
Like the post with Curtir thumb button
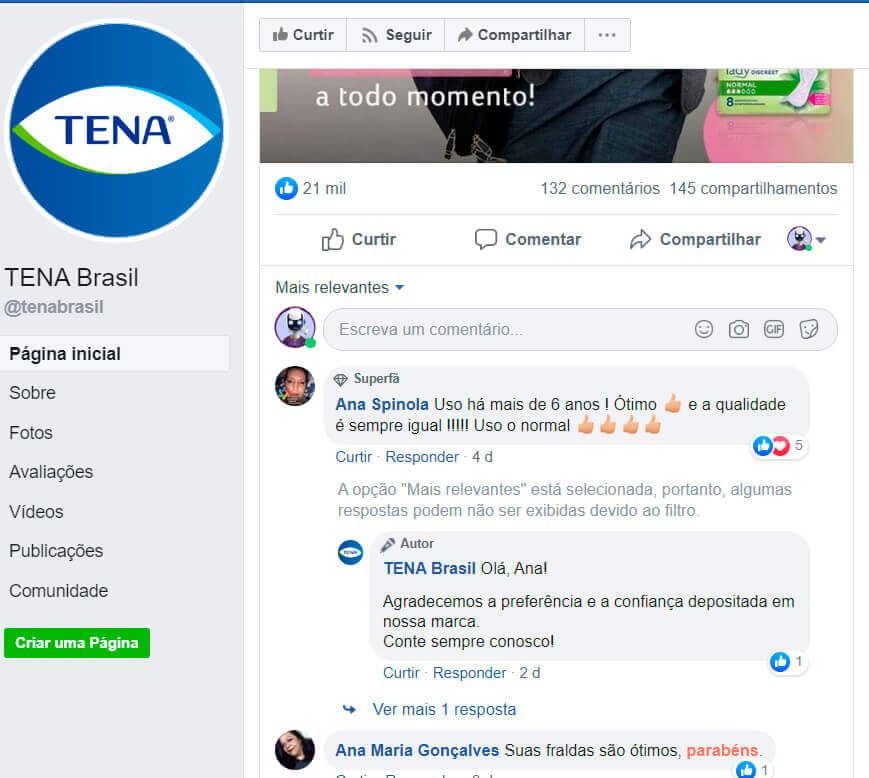tap(359, 239)
